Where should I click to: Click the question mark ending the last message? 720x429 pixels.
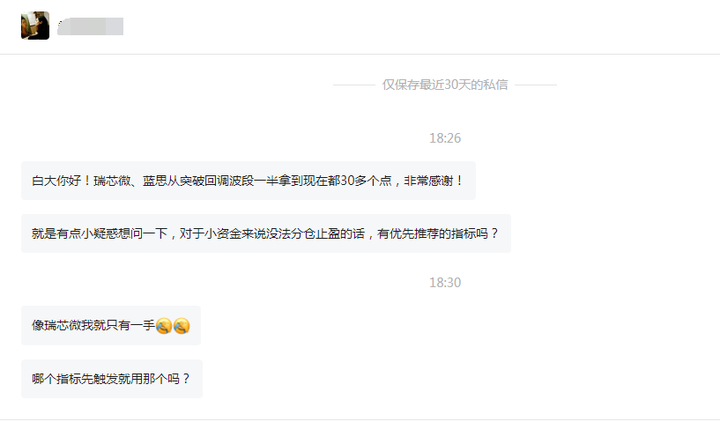point(186,379)
